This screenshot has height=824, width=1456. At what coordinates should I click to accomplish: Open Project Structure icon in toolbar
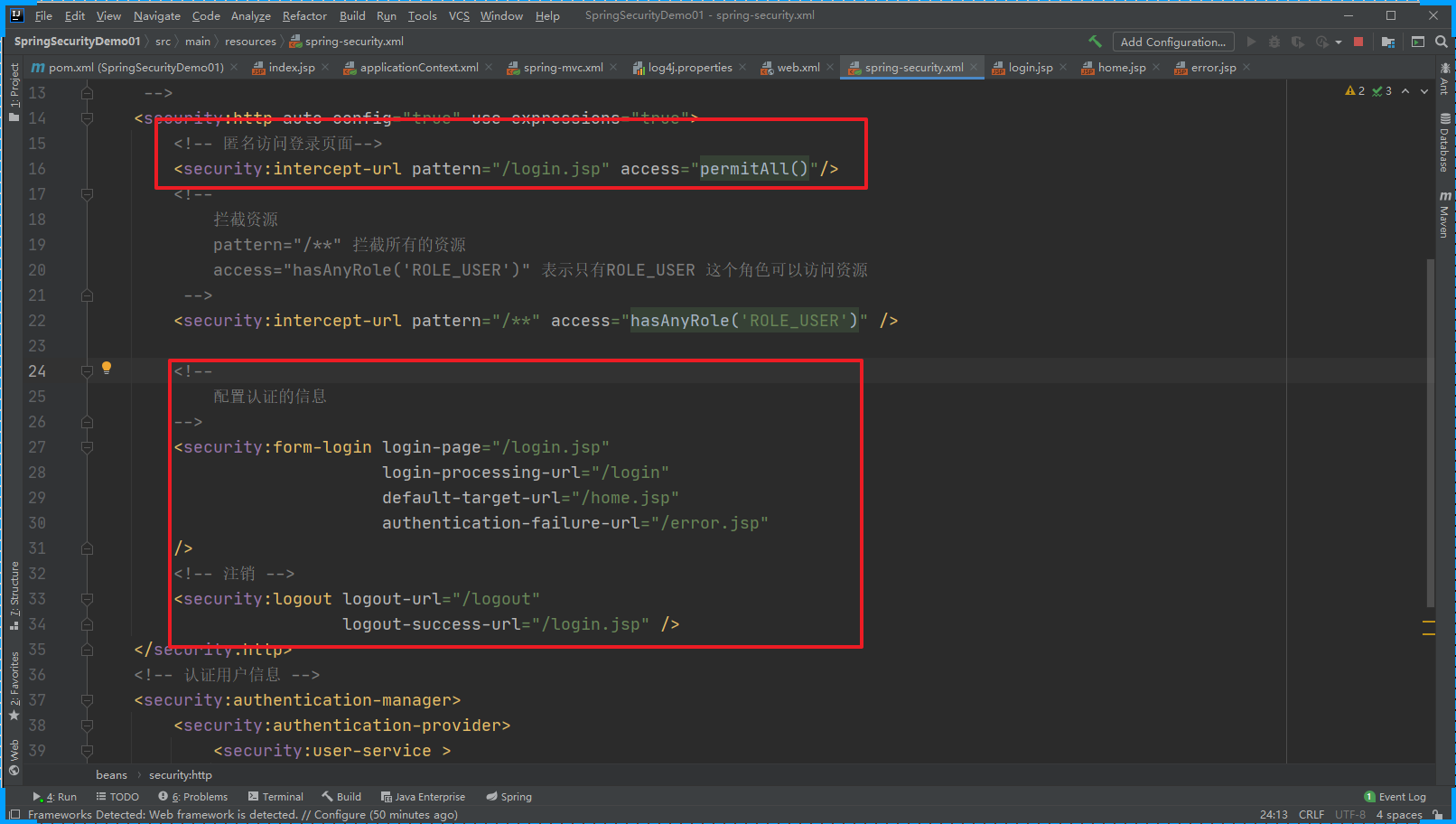tap(1388, 42)
